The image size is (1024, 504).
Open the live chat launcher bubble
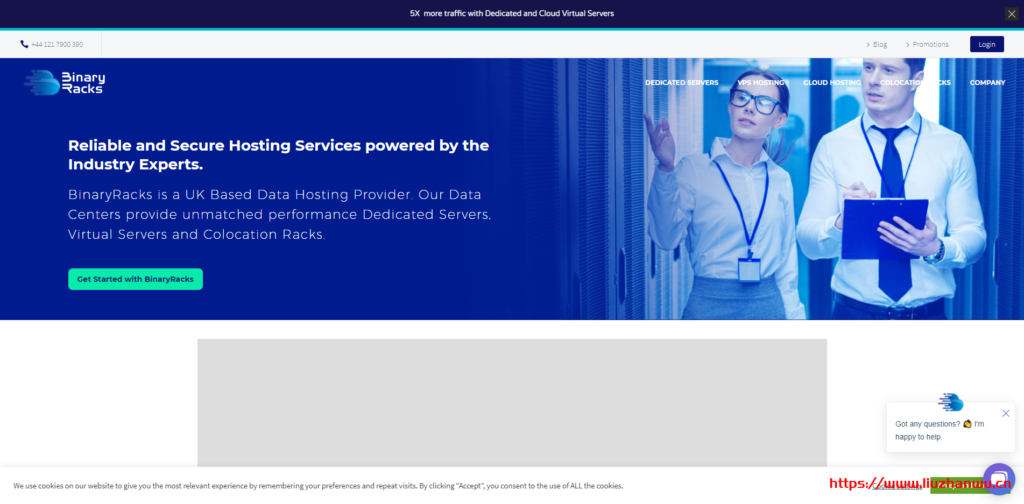[998, 479]
